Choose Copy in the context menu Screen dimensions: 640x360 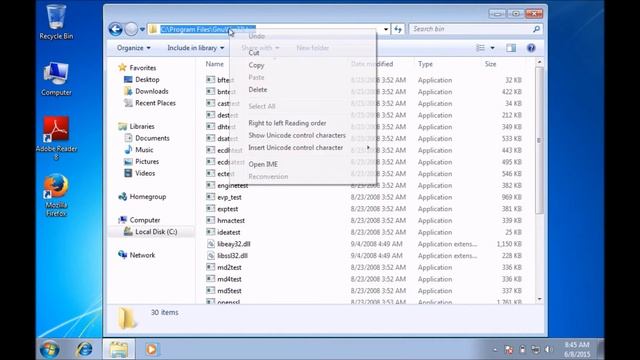pos(256,65)
